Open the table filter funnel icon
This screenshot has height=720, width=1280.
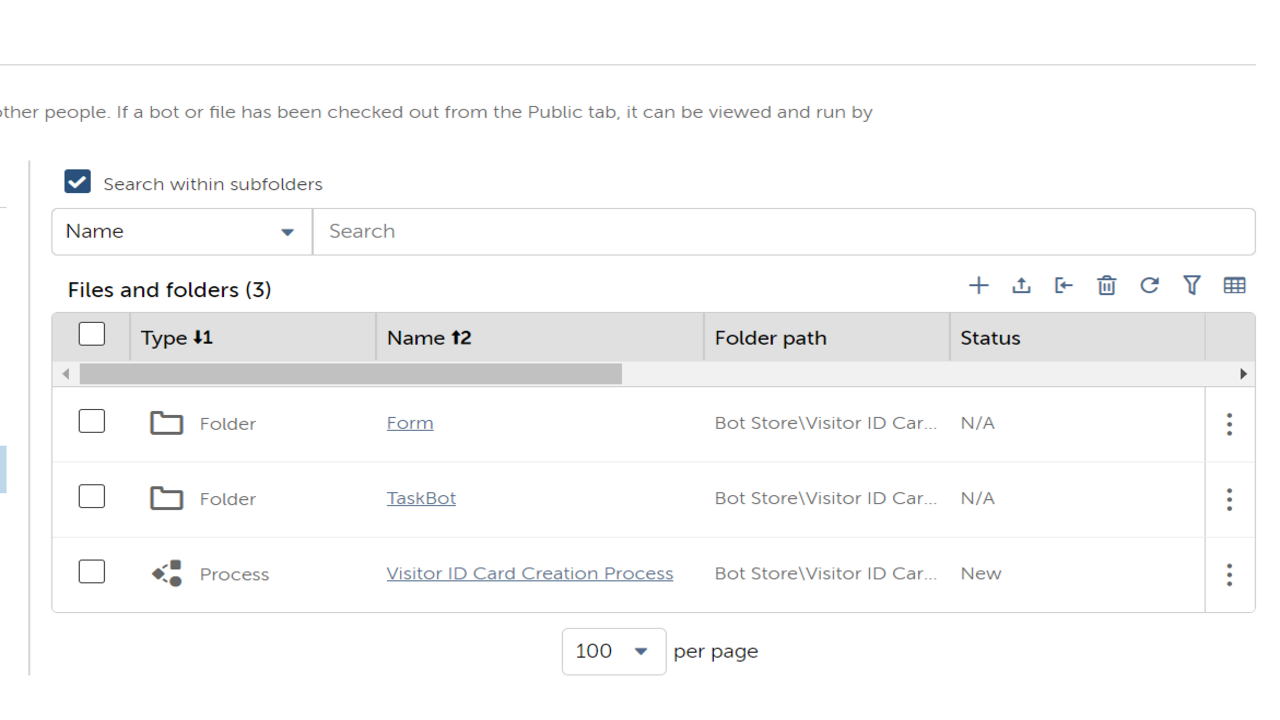(1191, 286)
